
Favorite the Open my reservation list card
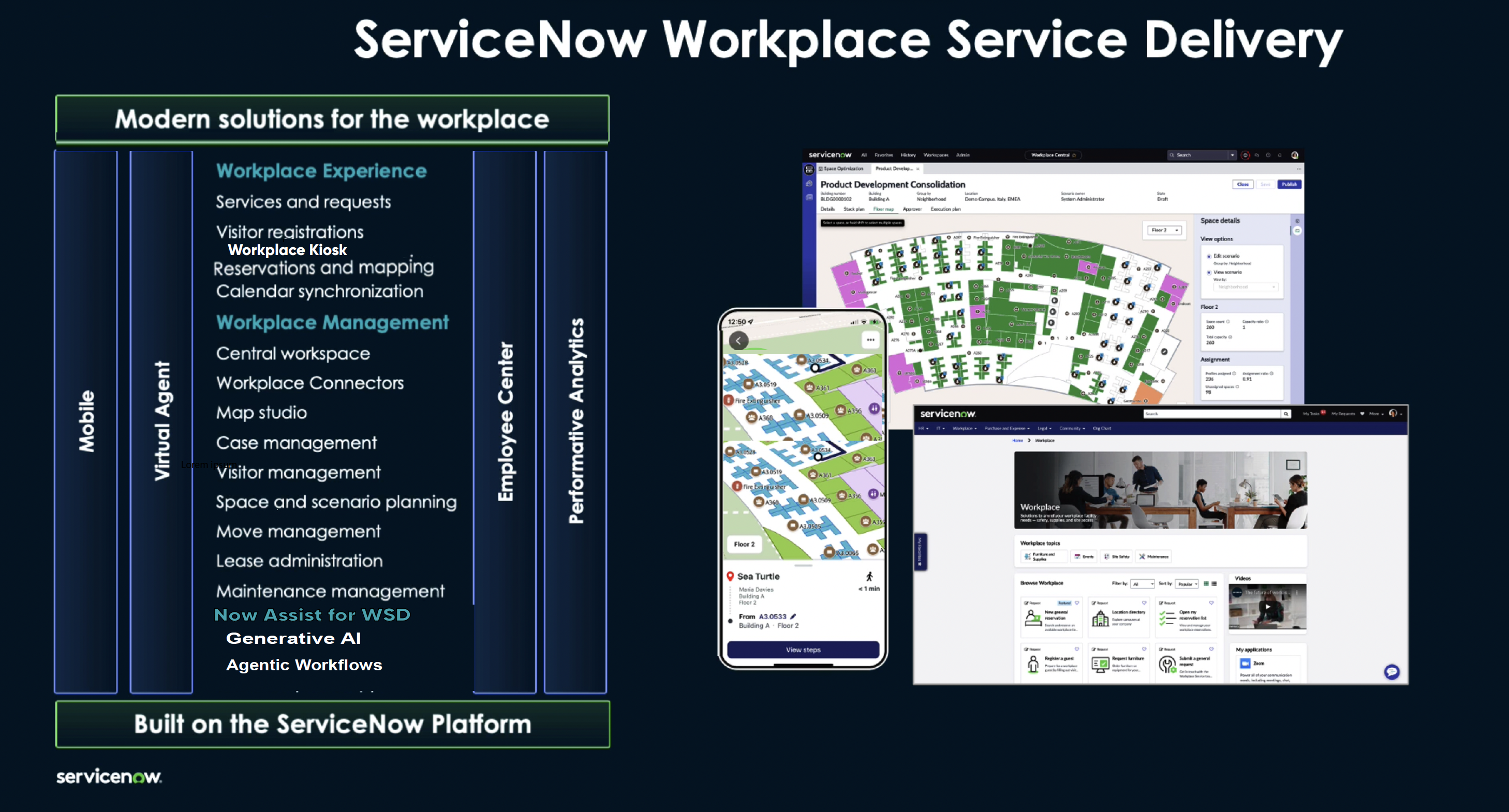pyautogui.click(x=1211, y=603)
